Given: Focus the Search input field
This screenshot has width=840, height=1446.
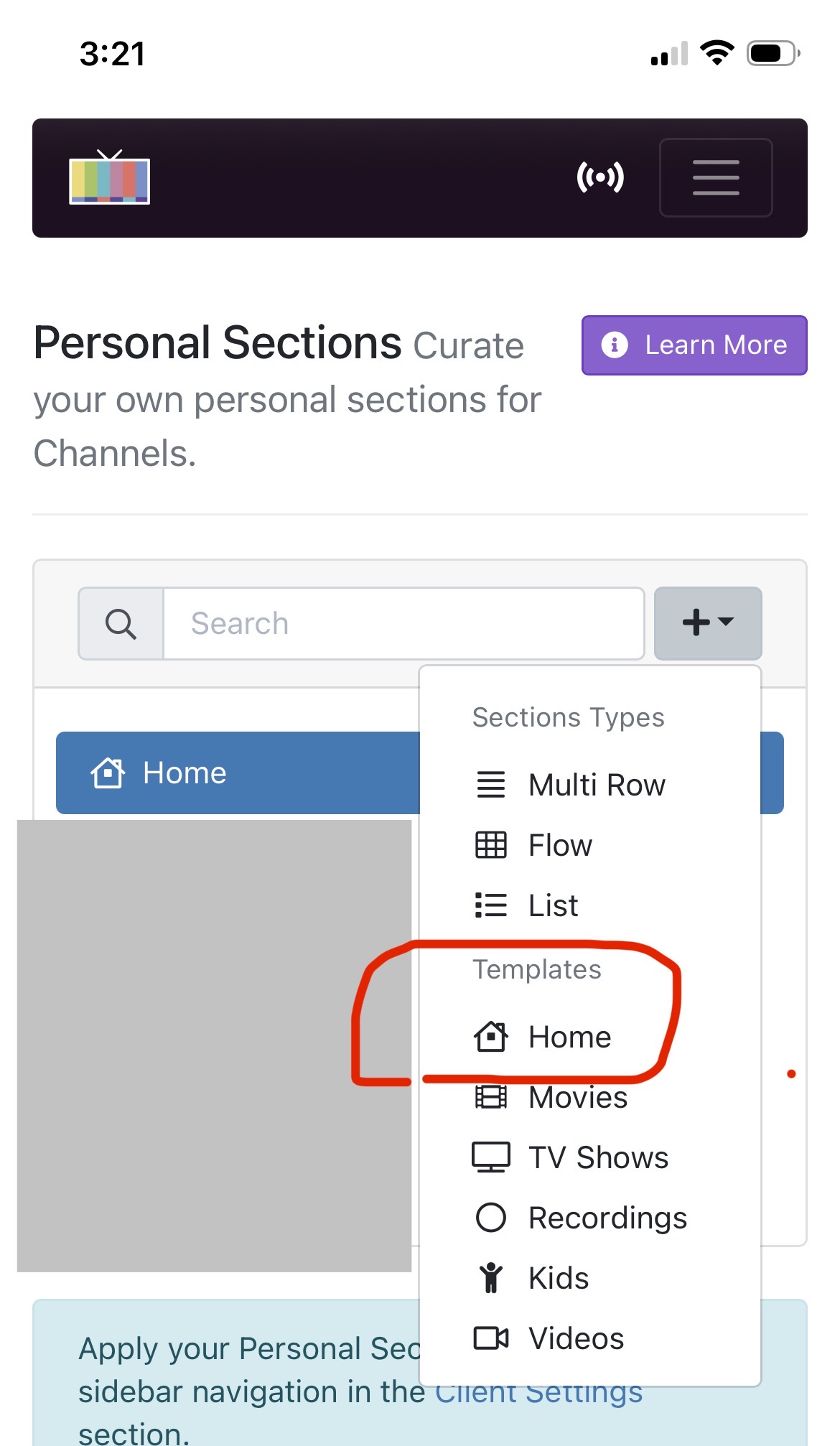Looking at the screenshot, I should point(403,623).
